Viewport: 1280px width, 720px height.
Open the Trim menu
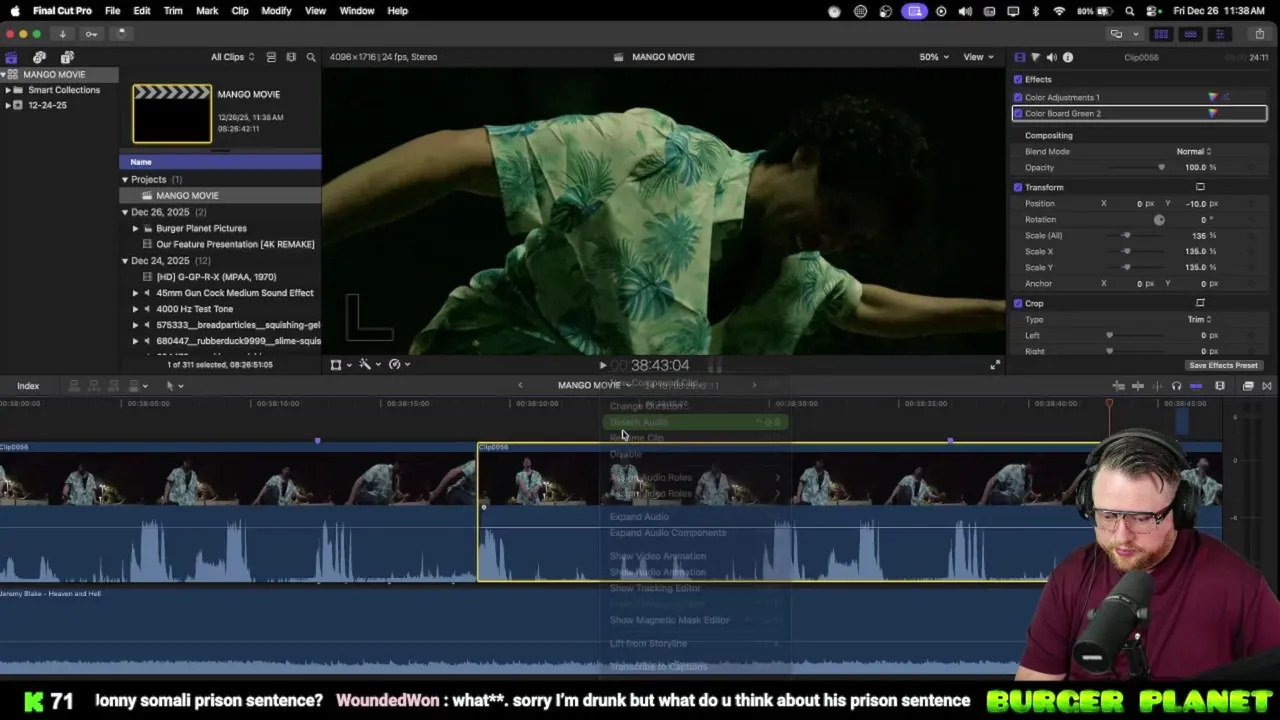pos(173,11)
